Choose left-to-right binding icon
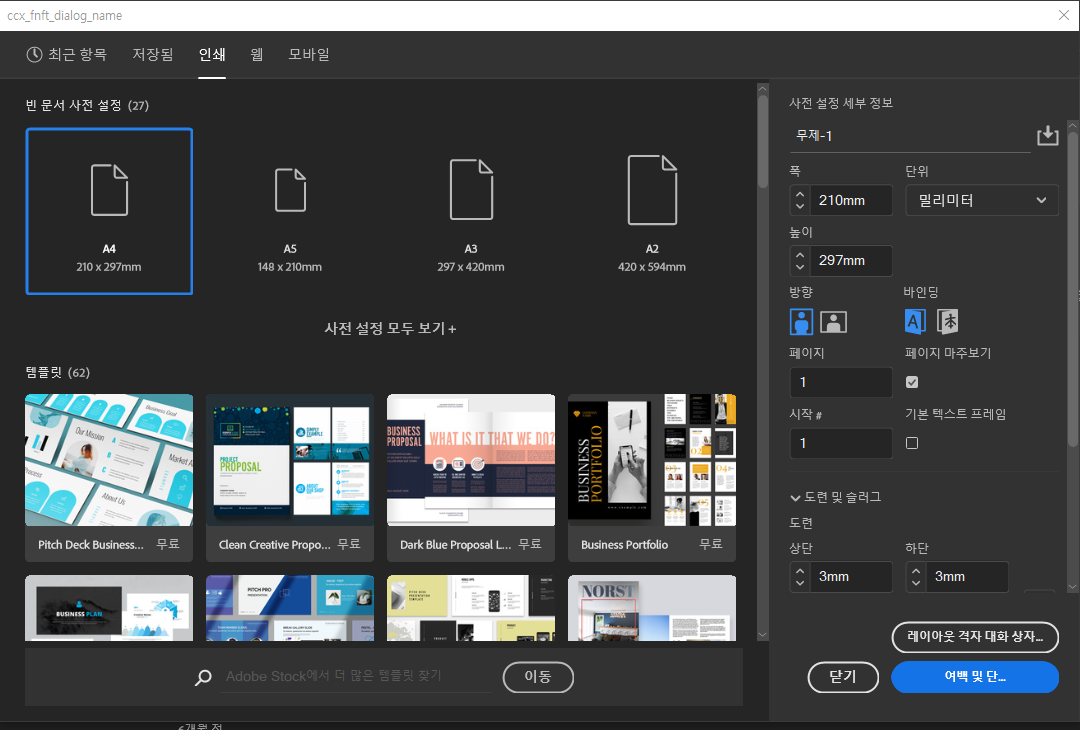The height and width of the screenshot is (730, 1080). click(x=915, y=321)
